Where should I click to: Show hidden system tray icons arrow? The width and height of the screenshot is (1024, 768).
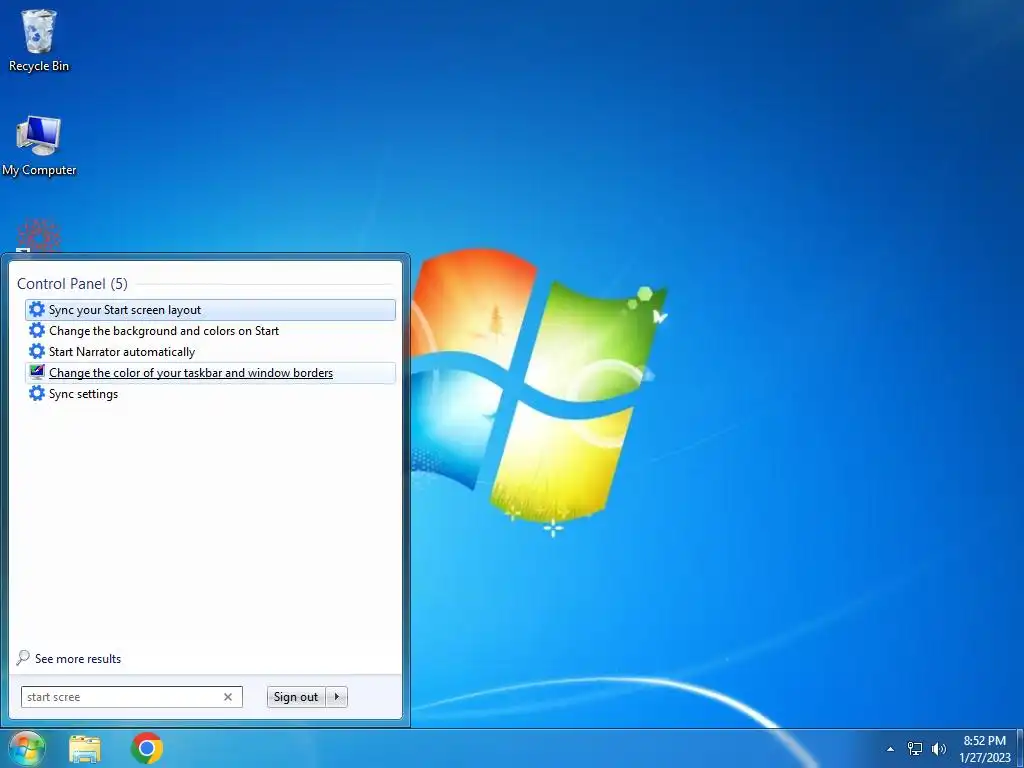point(890,749)
